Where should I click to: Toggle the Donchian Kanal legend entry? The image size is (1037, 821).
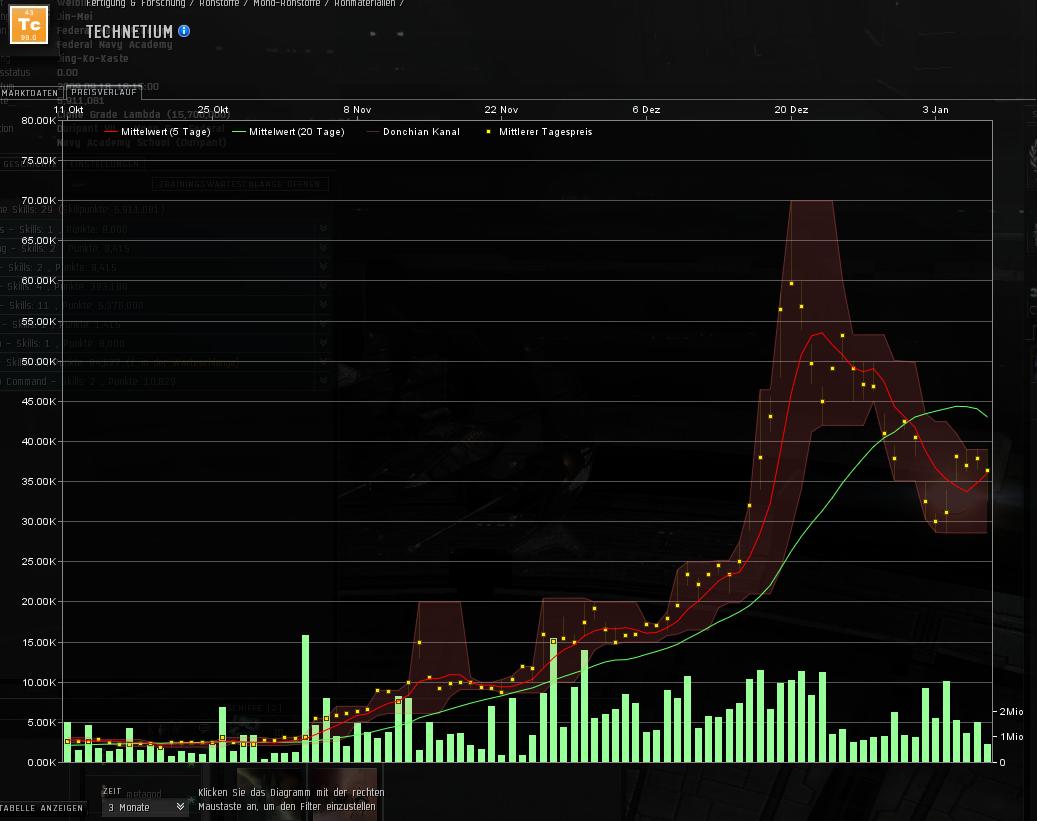coord(413,132)
